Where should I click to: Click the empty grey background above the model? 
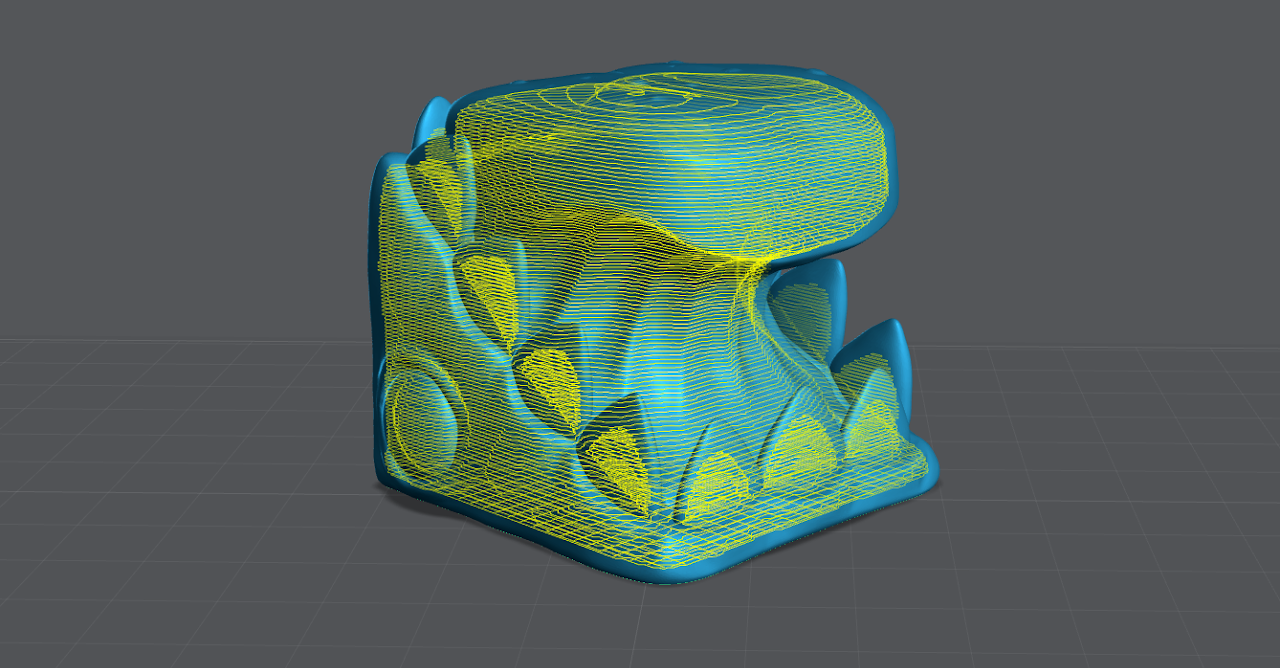[x=640, y=30]
